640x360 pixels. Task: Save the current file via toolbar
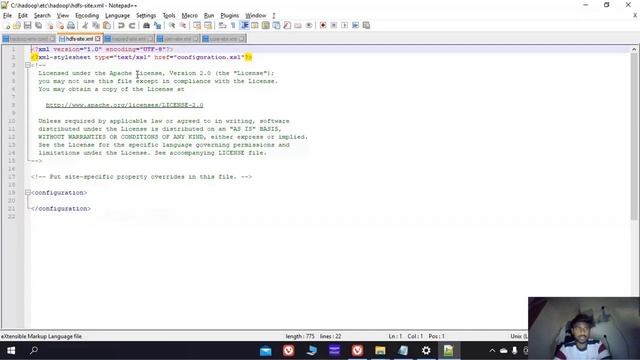pos(27,25)
